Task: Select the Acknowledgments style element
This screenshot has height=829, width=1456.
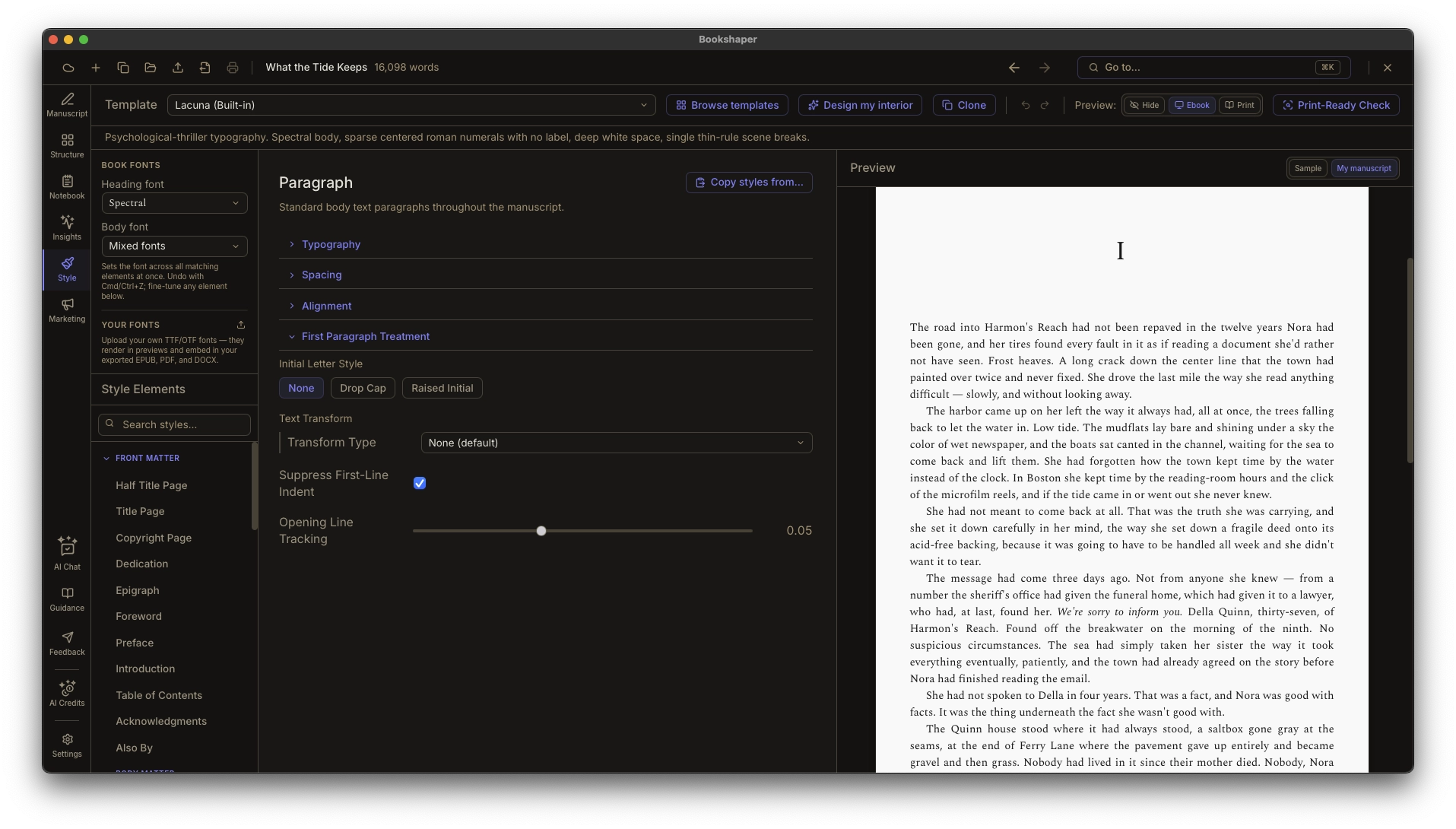Action: (161, 721)
